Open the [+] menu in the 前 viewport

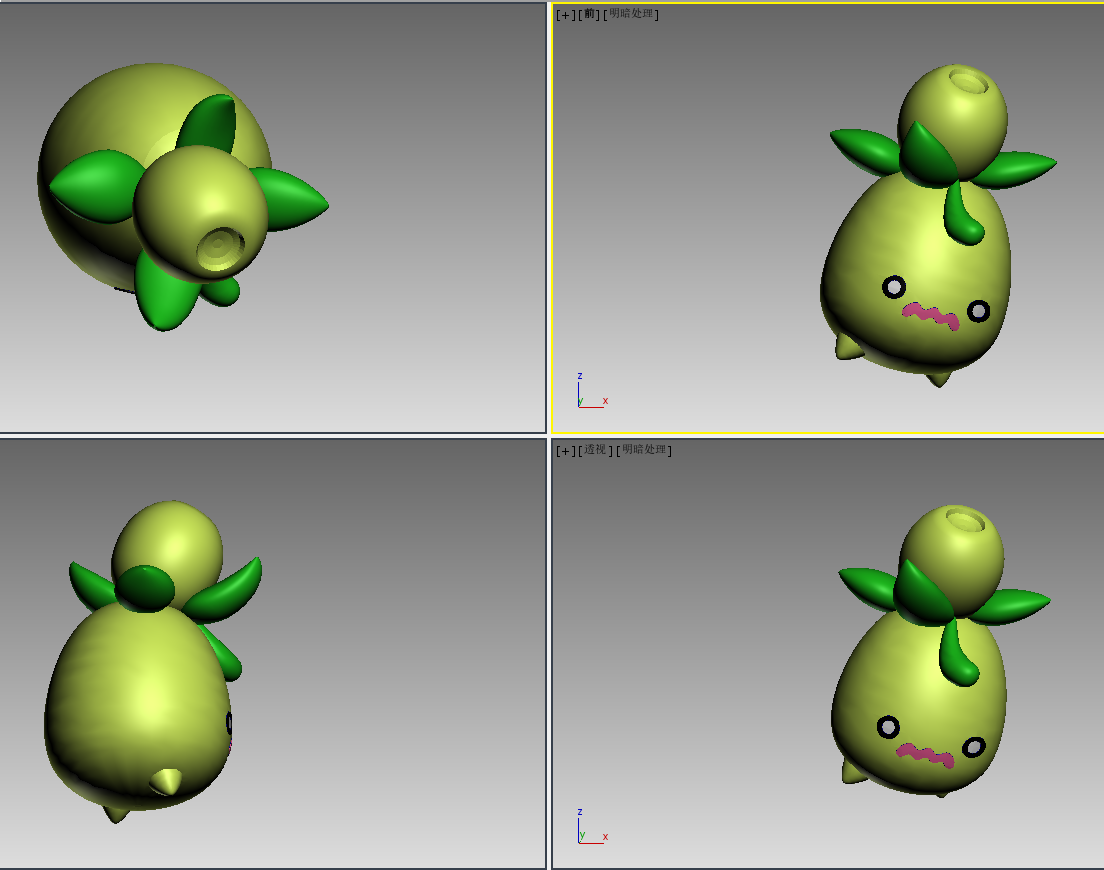point(565,14)
